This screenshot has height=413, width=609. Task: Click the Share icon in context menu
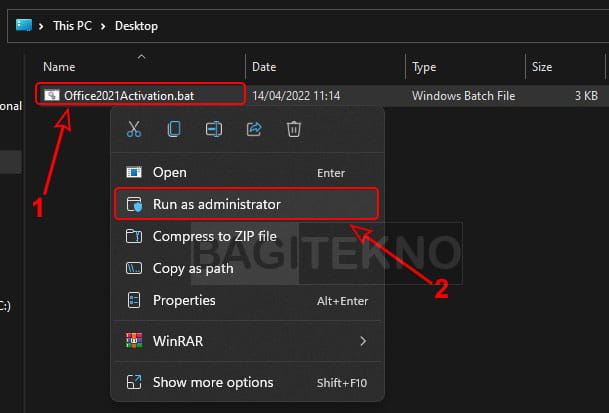point(254,128)
